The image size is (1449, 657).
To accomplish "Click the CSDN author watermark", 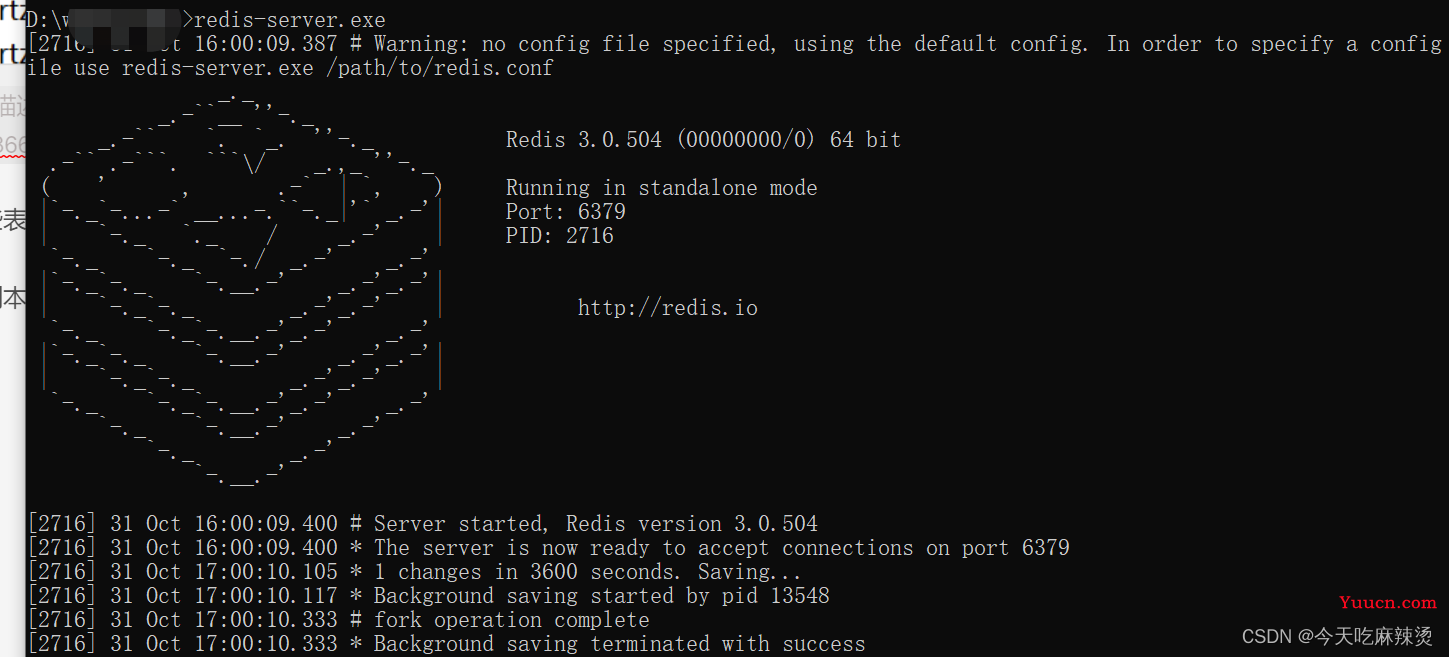I will pyautogui.click(x=1337, y=637).
